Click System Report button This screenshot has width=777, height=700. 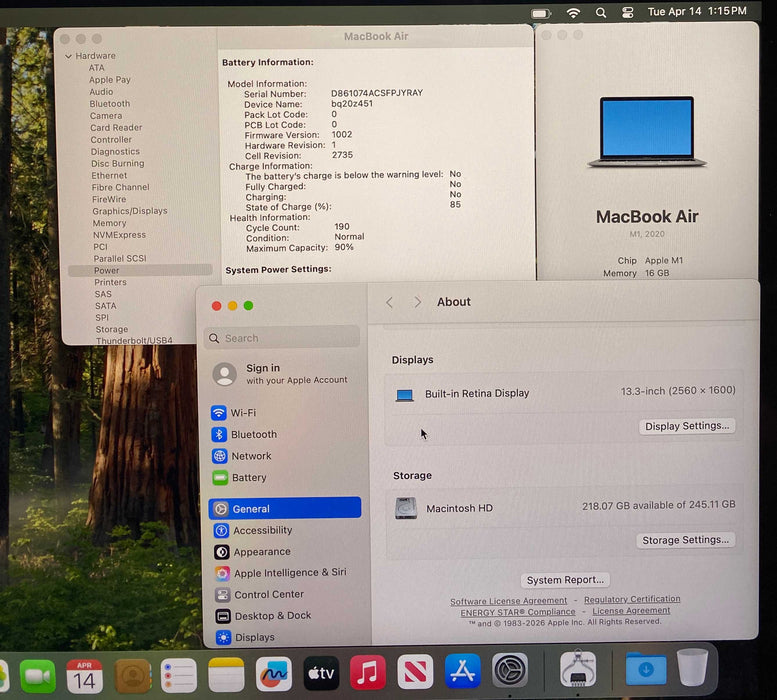tap(565, 580)
